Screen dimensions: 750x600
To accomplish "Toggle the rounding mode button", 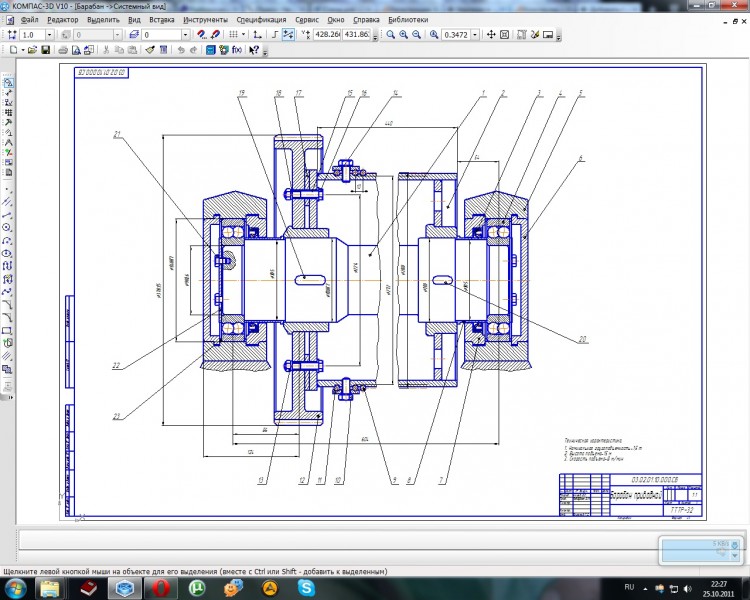I will click(288, 34).
